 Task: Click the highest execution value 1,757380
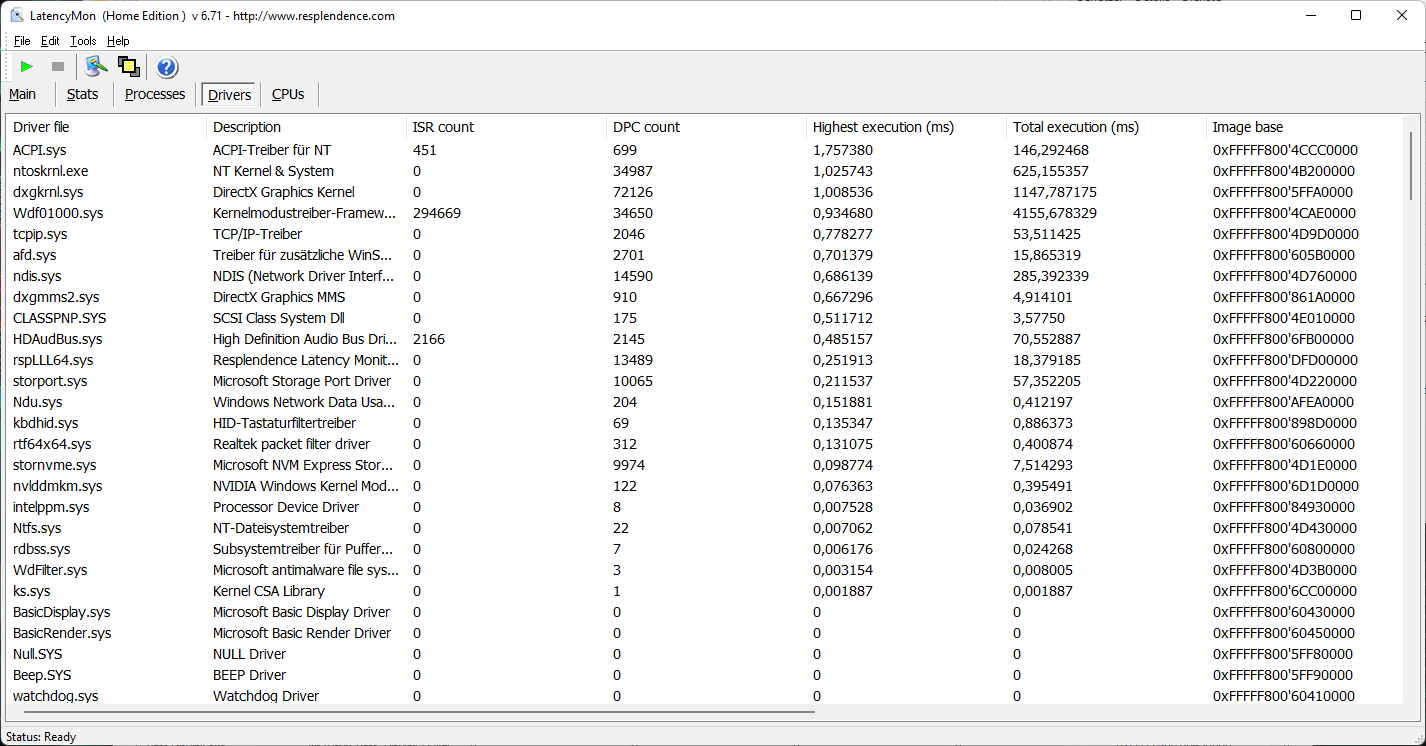(843, 150)
